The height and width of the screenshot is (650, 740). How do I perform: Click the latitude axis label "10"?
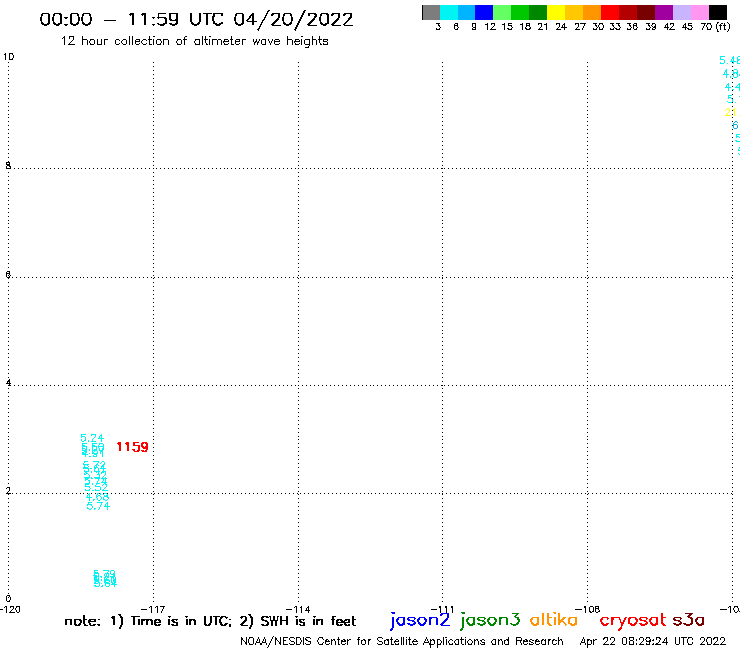9,57
